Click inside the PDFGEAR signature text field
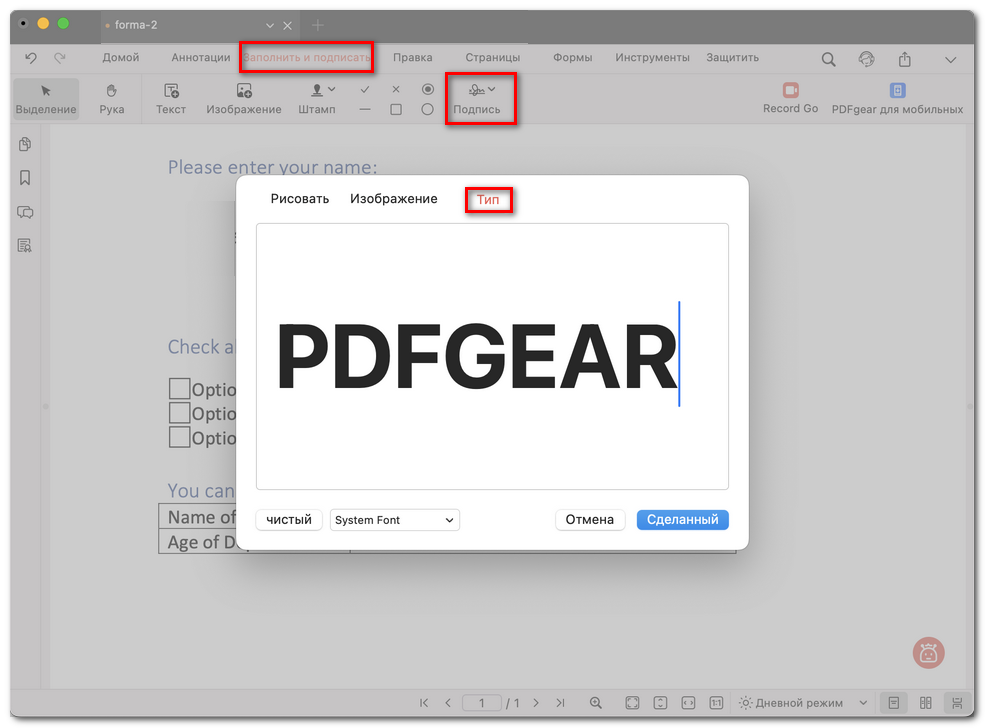 coord(492,356)
